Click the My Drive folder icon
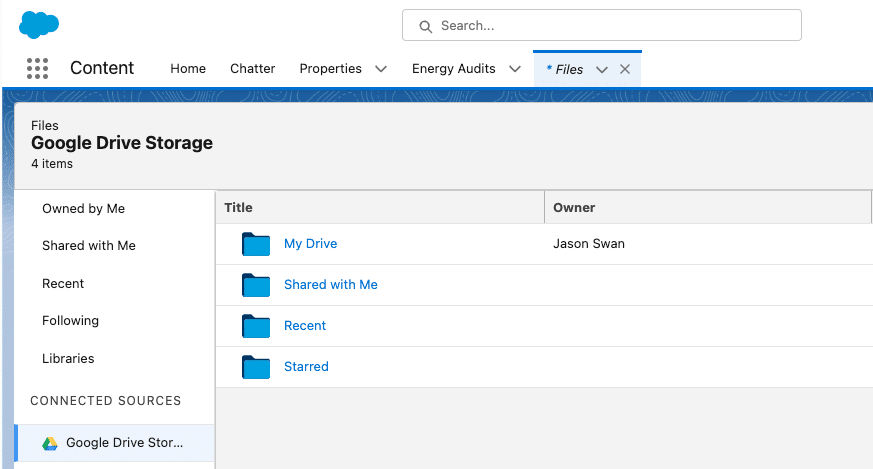 click(256, 244)
